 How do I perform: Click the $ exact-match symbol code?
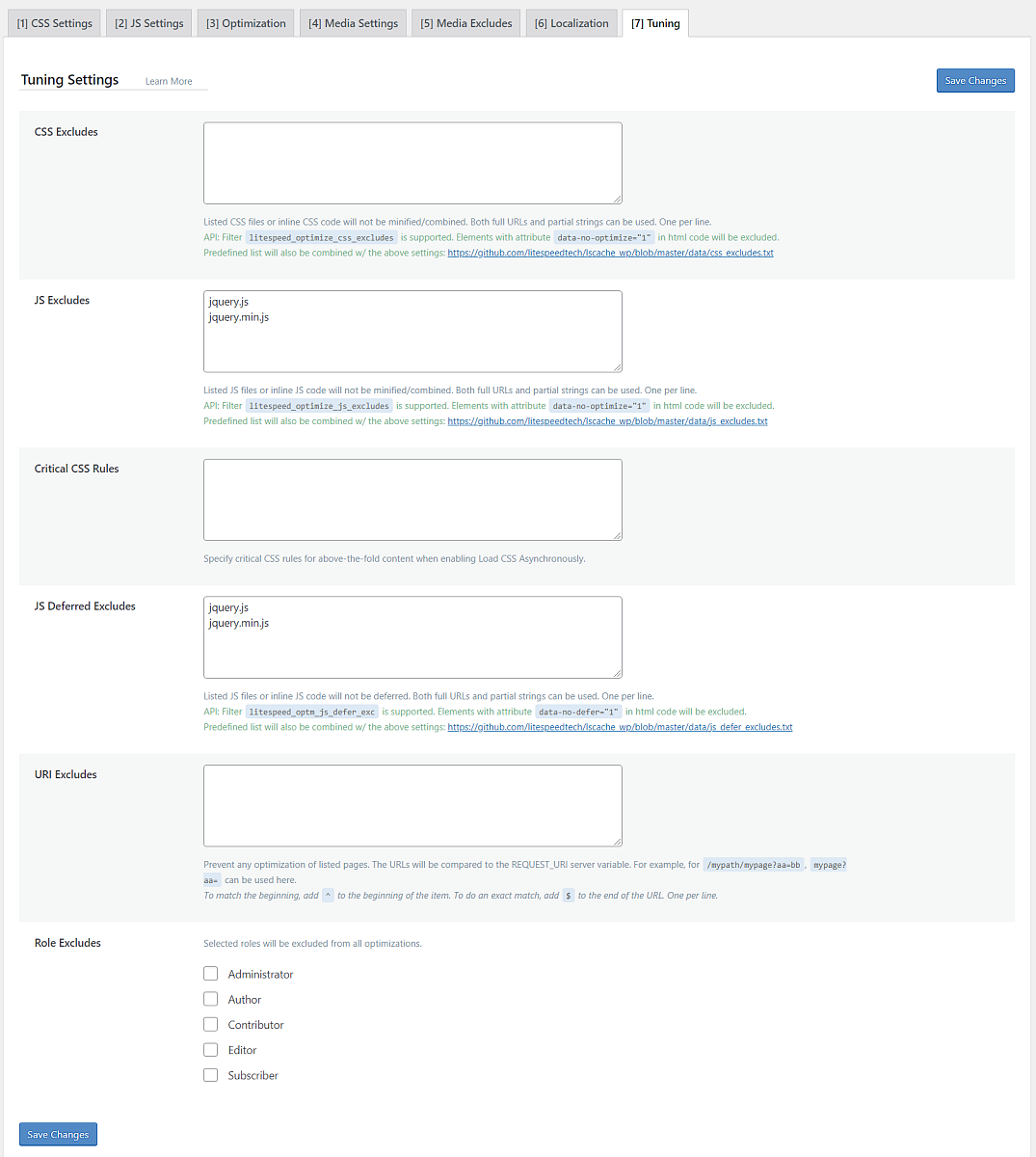click(x=569, y=896)
